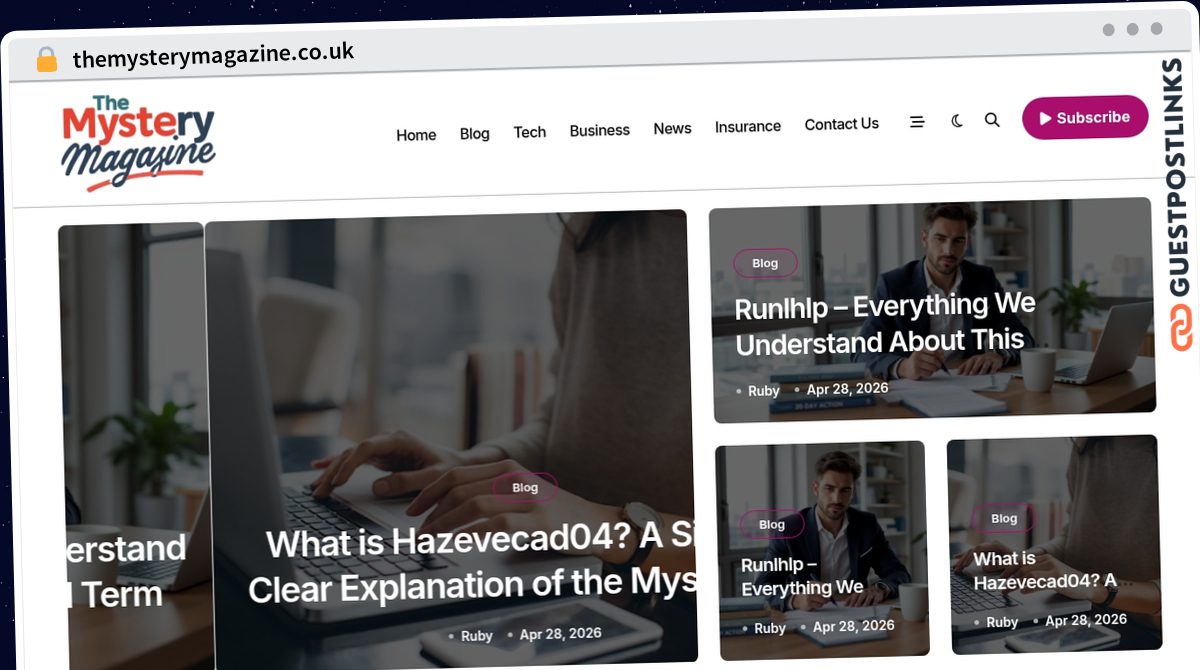Open the Insurance menu item

(x=748, y=126)
